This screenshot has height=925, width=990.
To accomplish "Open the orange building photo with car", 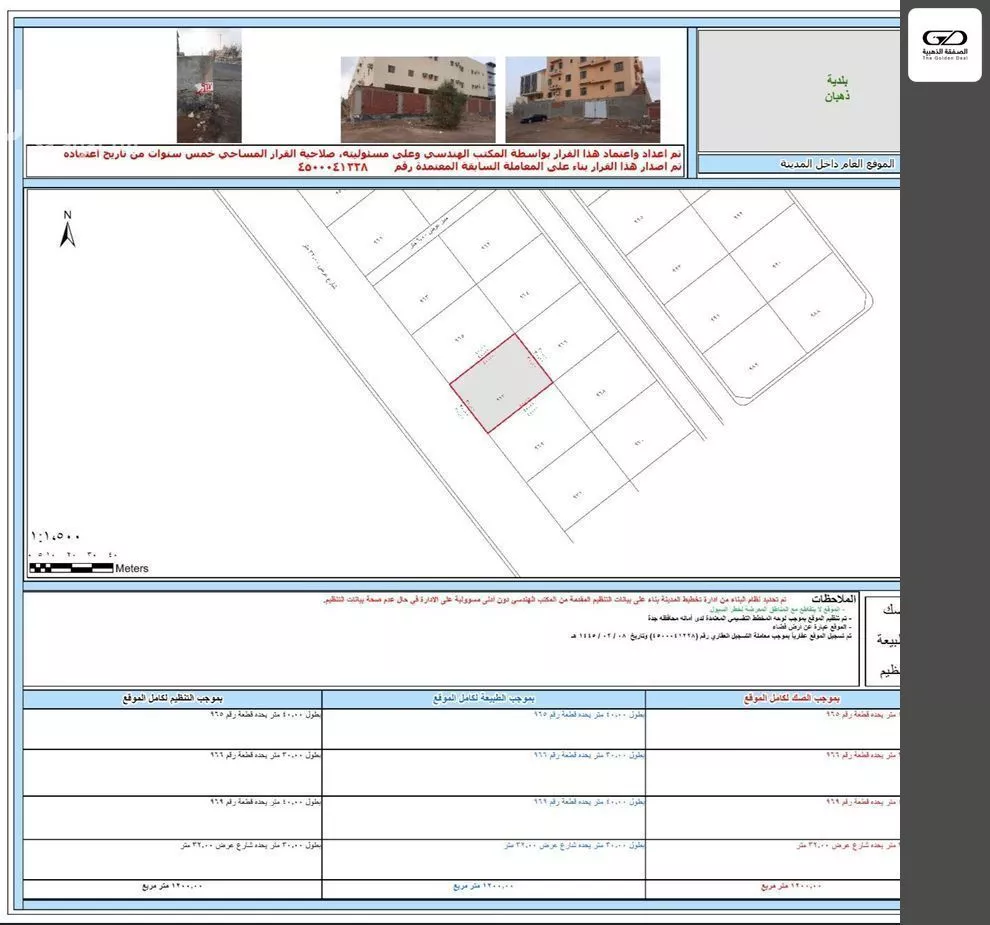I will 582,99.
